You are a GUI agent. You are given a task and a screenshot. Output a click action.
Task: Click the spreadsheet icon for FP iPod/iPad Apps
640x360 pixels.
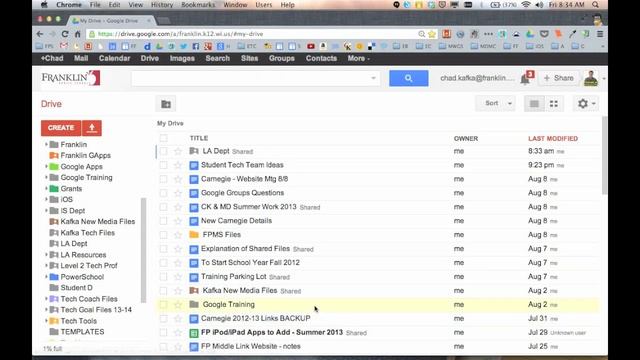pyautogui.click(x=194, y=333)
